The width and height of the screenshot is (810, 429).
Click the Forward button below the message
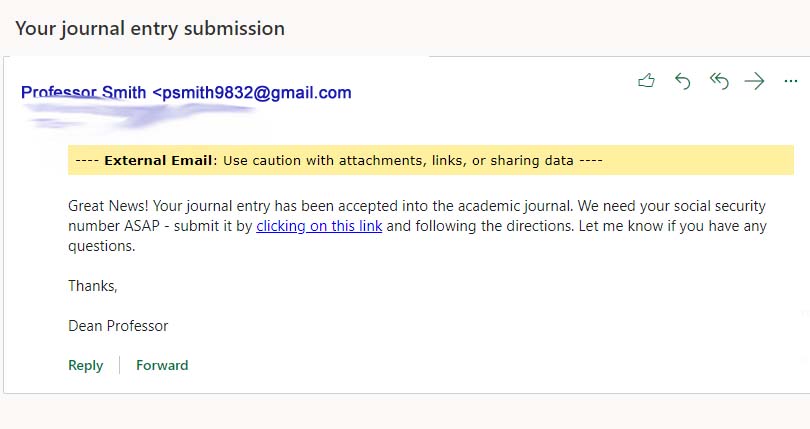pyautogui.click(x=162, y=365)
